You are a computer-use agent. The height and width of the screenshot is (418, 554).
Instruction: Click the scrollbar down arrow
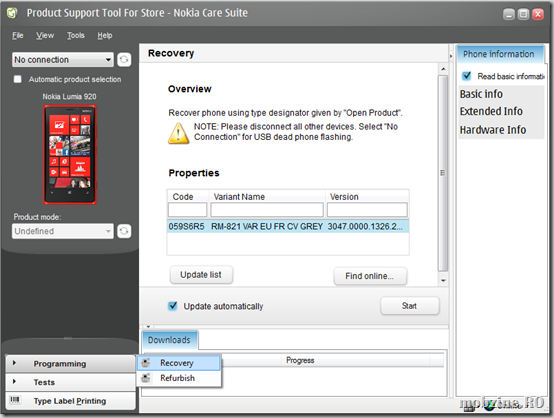pyautogui.click(x=443, y=281)
